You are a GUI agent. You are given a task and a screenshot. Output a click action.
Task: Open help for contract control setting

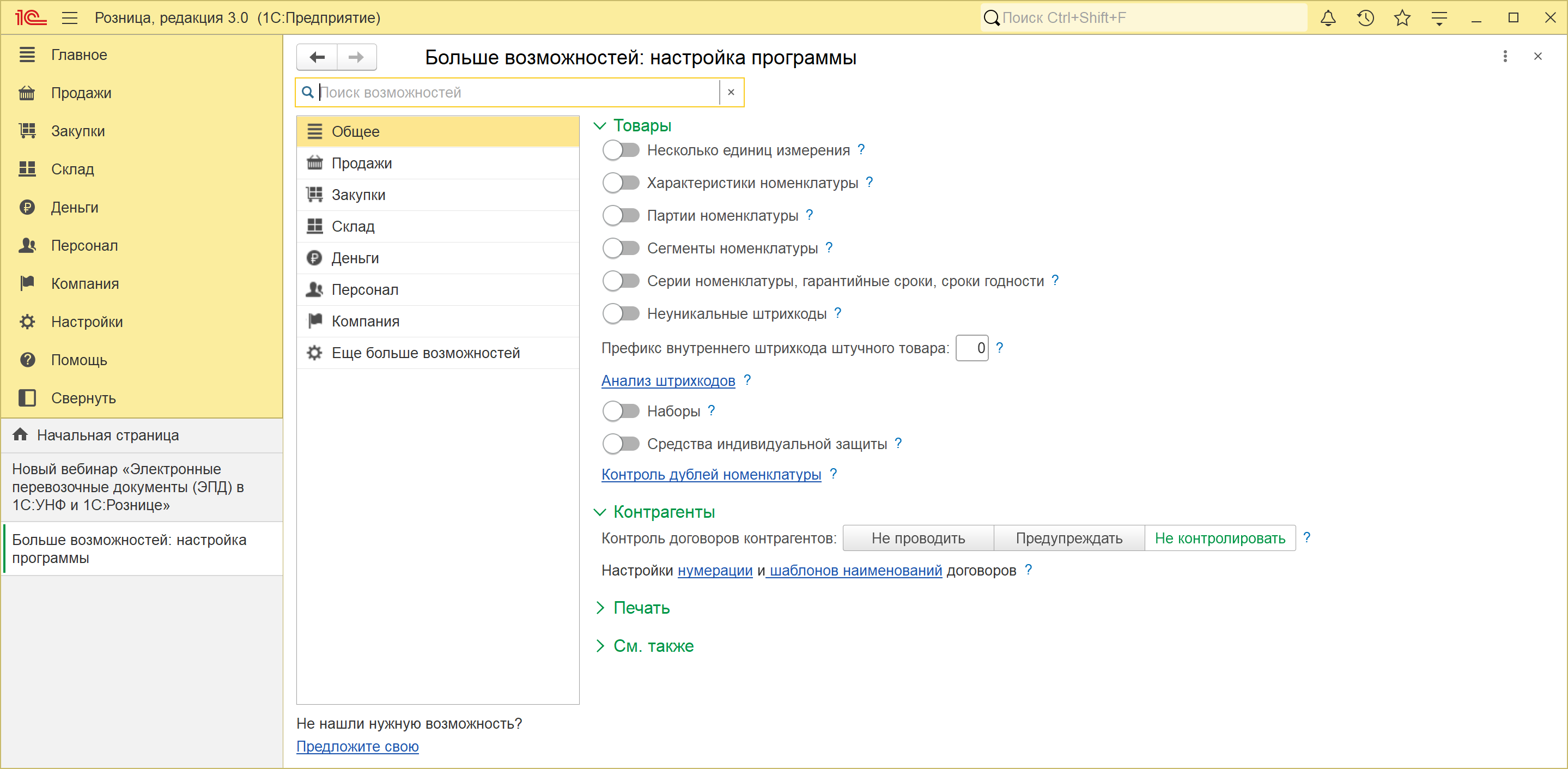tap(1306, 537)
